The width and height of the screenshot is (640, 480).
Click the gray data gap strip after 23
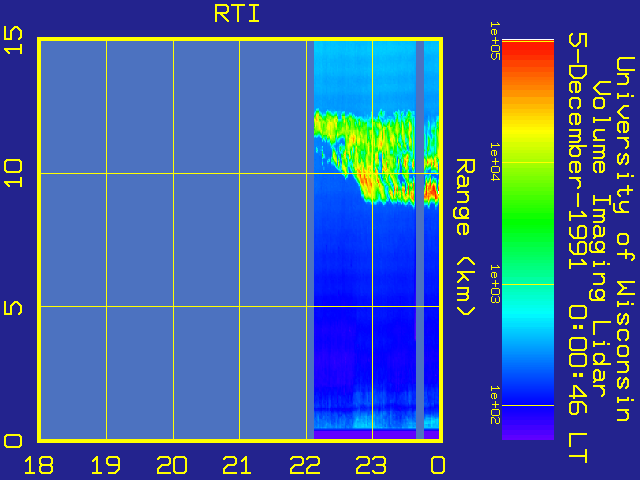pos(420,240)
